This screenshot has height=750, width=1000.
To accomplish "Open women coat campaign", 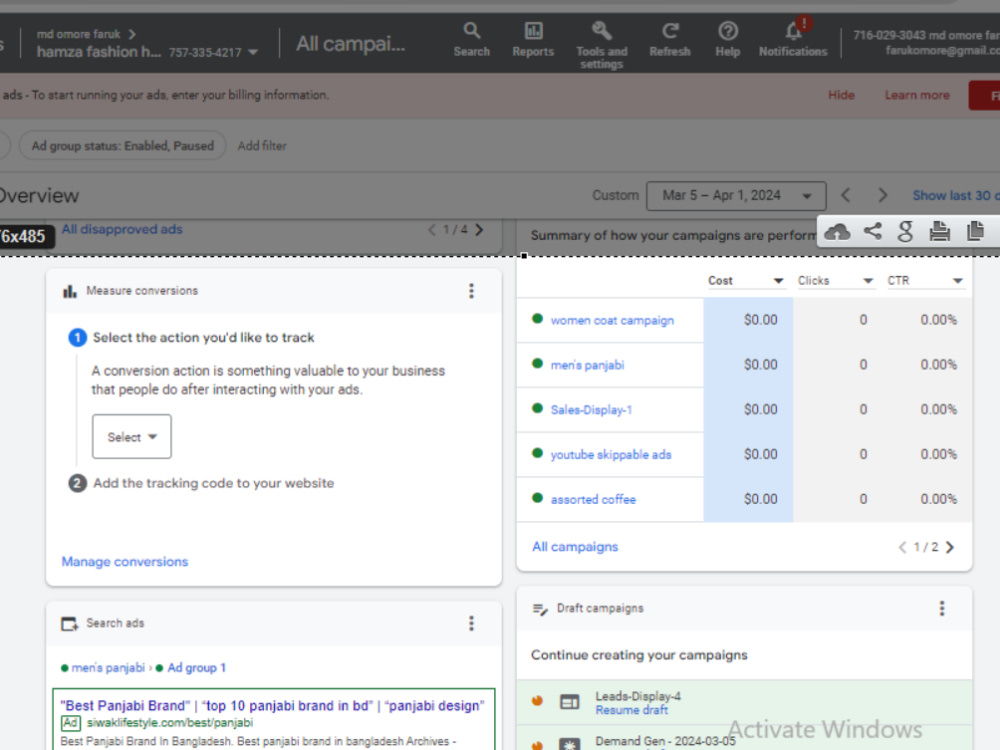I will coord(612,320).
